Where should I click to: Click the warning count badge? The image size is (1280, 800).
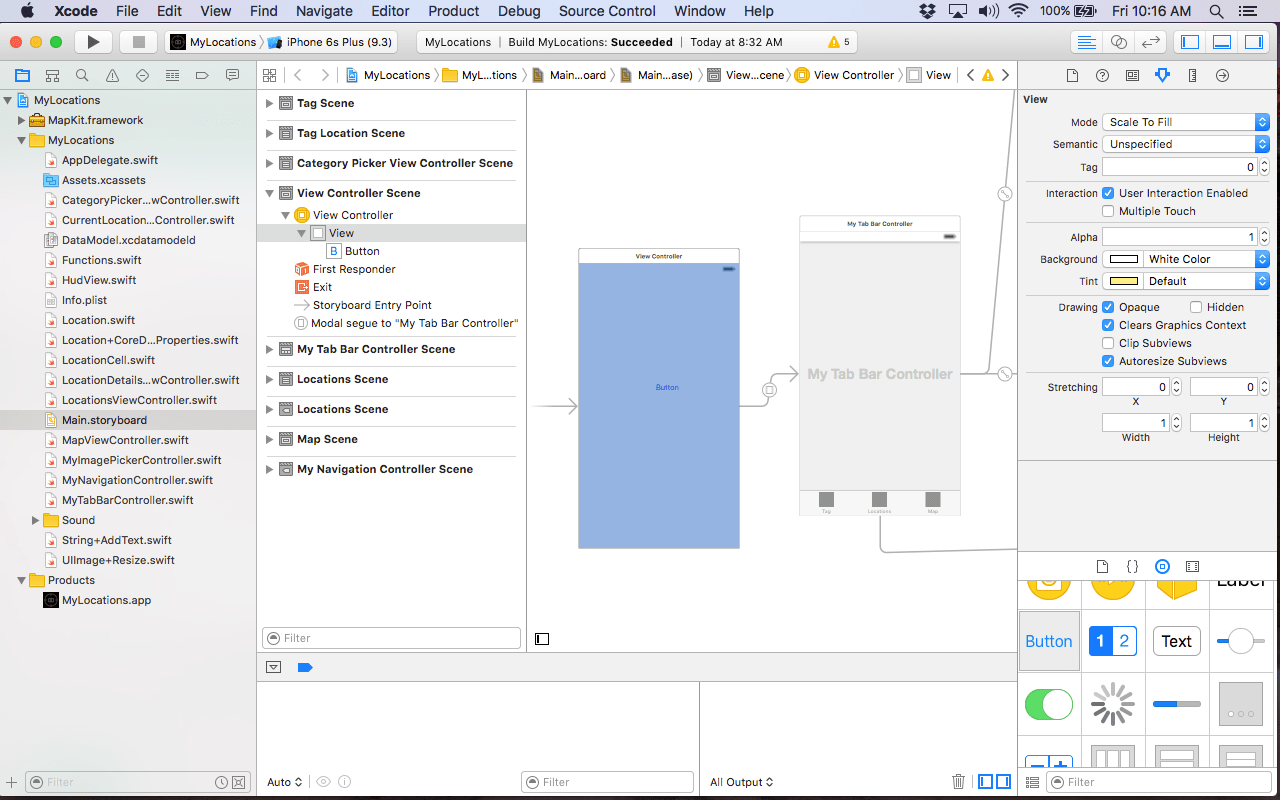click(838, 42)
